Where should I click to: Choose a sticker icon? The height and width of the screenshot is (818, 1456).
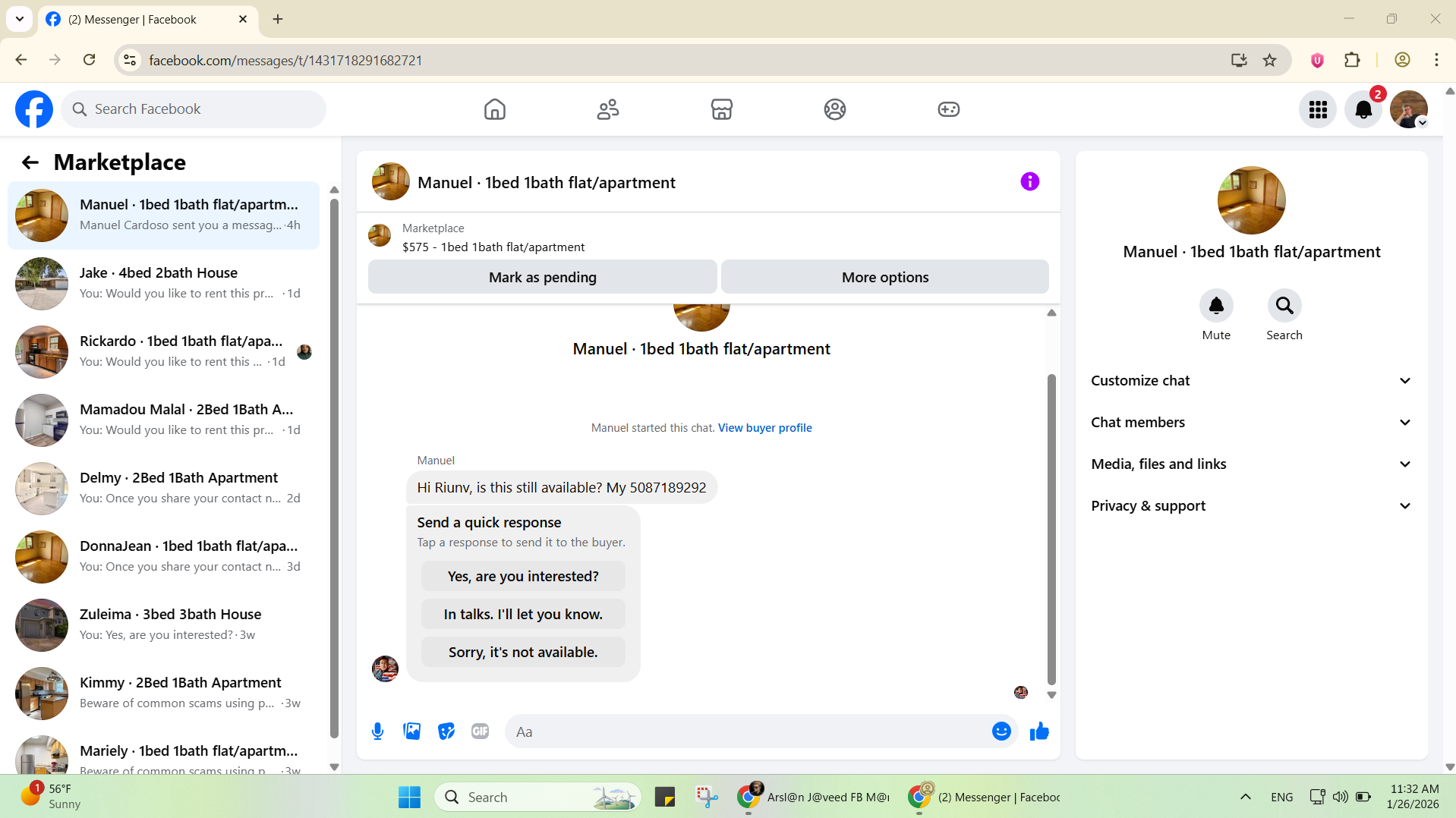tap(446, 731)
